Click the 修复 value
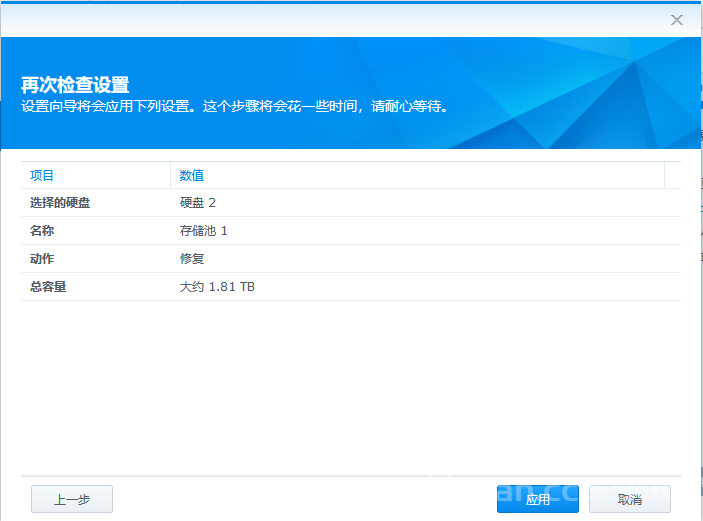 click(x=192, y=259)
